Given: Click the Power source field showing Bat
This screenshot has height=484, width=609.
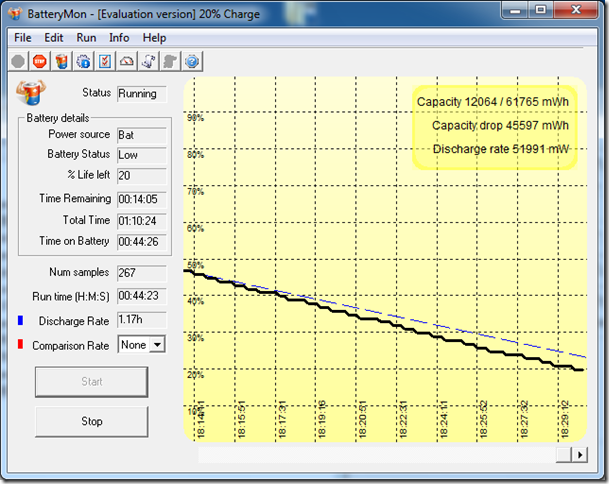Looking at the screenshot, I should click(142, 135).
